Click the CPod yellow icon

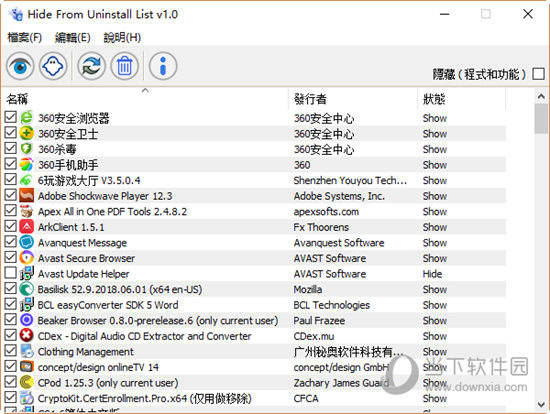[x=26, y=382]
